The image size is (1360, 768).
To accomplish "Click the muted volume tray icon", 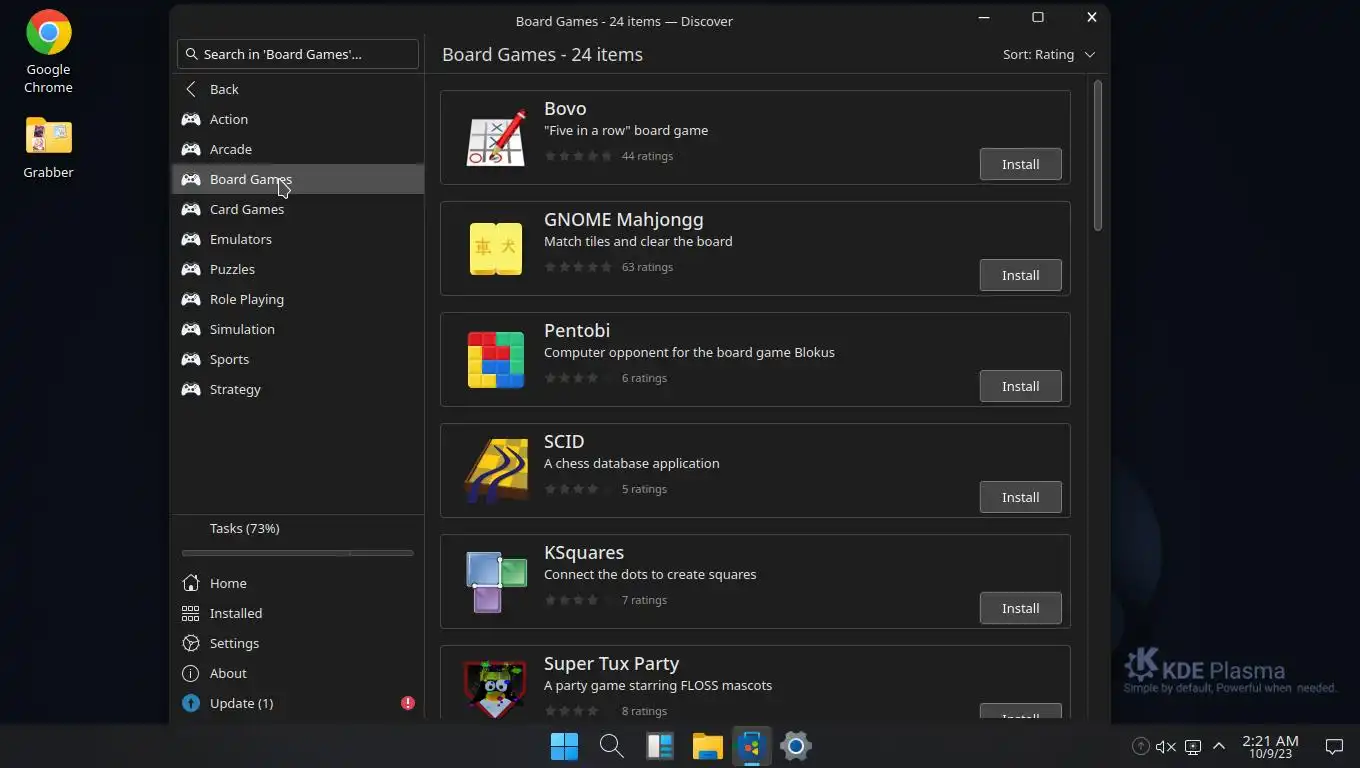I will tap(1166, 746).
